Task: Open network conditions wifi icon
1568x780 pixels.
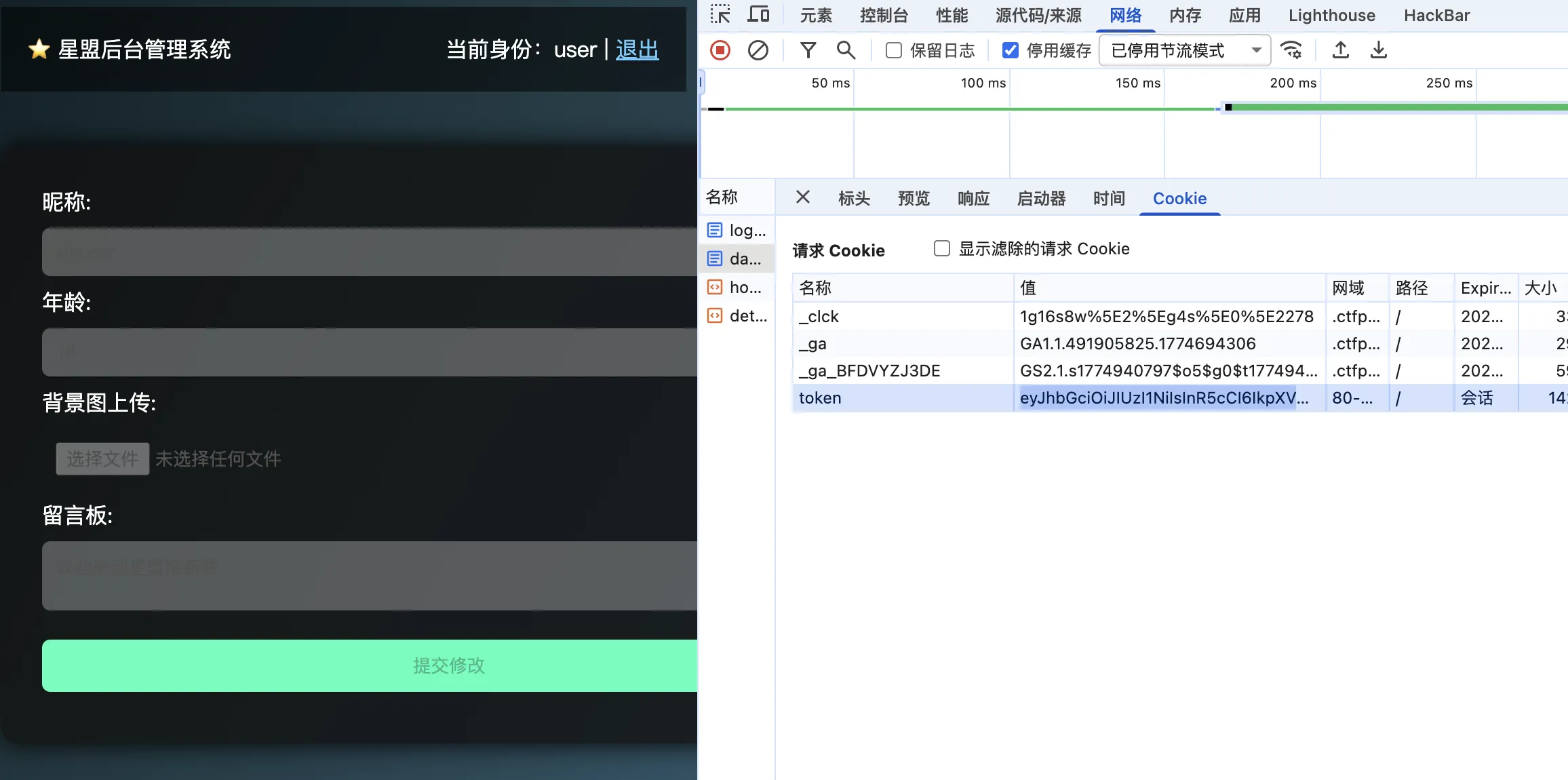Action: (1291, 50)
